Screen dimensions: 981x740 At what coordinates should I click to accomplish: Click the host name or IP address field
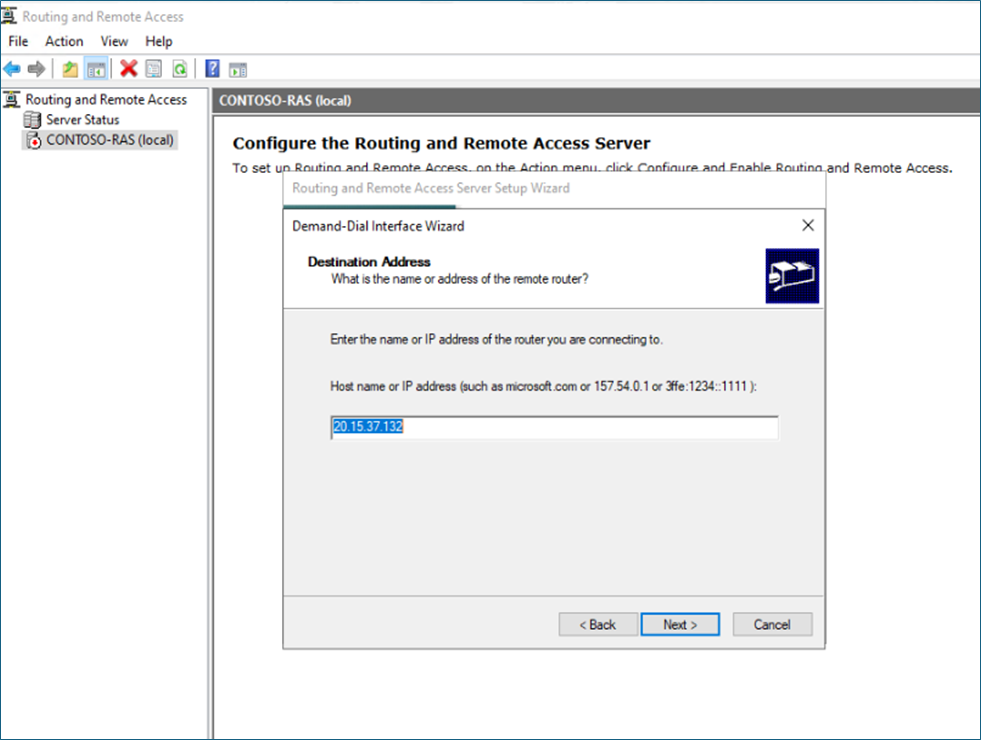(554, 428)
